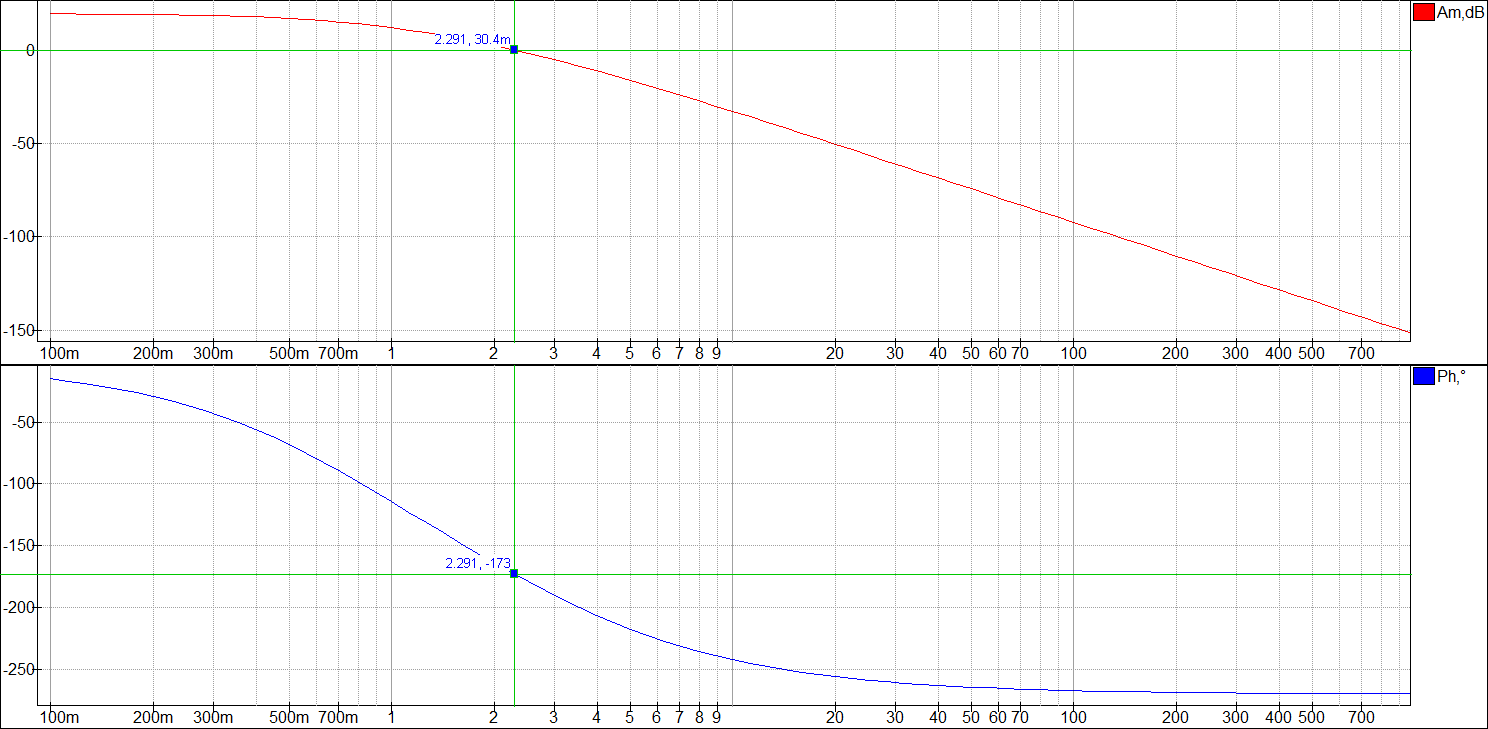Click the 200 frequency label under the phase plot
The image size is (1488, 729).
tap(1176, 718)
